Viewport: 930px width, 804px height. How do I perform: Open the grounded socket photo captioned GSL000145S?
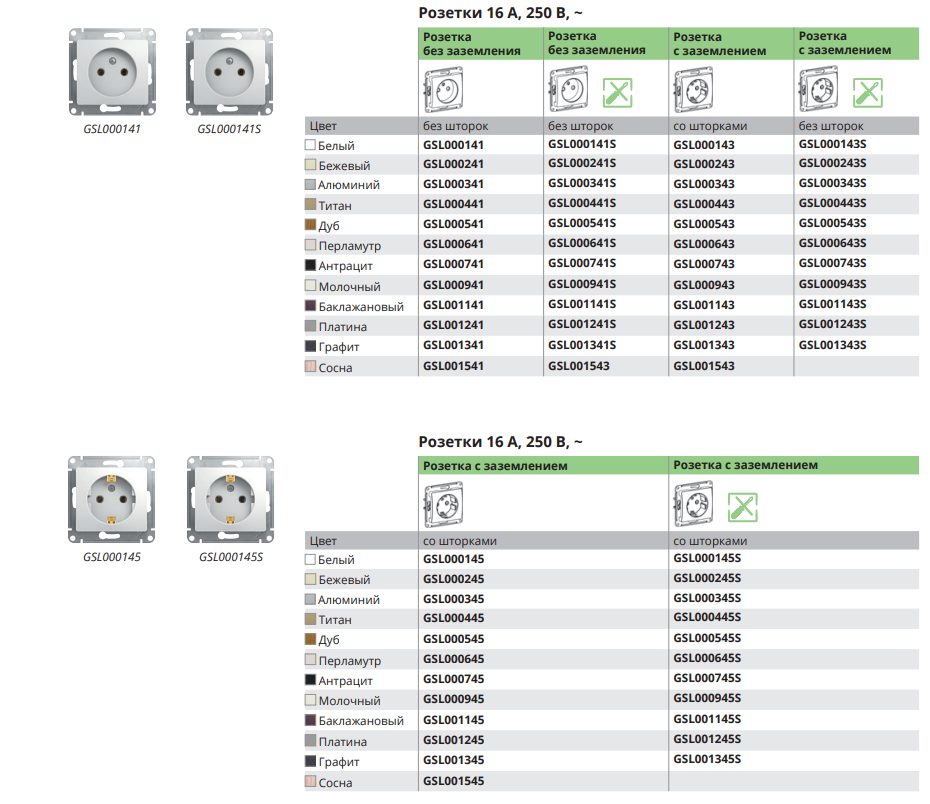click(231, 499)
